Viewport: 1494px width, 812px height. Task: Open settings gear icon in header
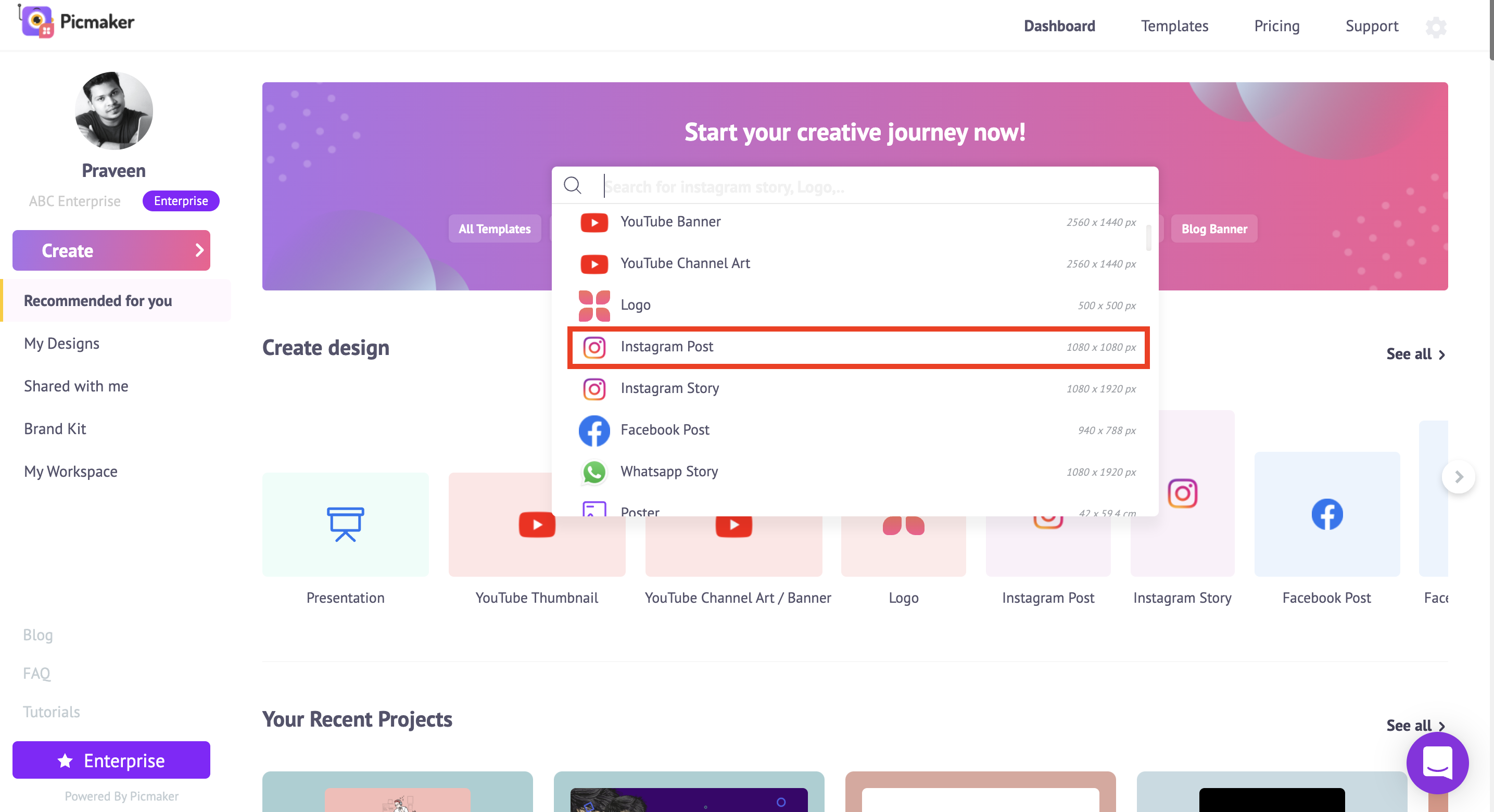(x=1436, y=27)
